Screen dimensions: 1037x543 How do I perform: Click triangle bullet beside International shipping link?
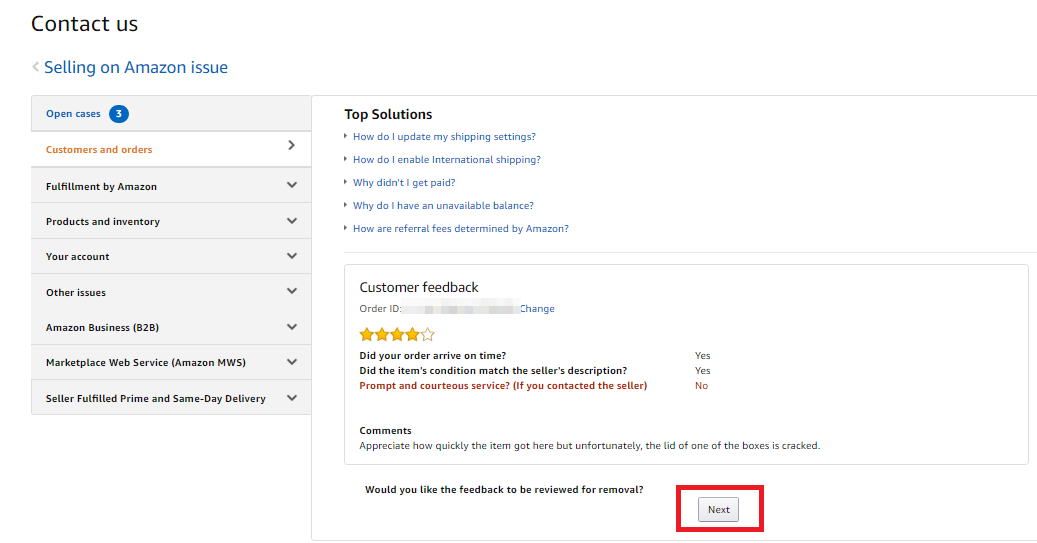pyautogui.click(x=346, y=159)
